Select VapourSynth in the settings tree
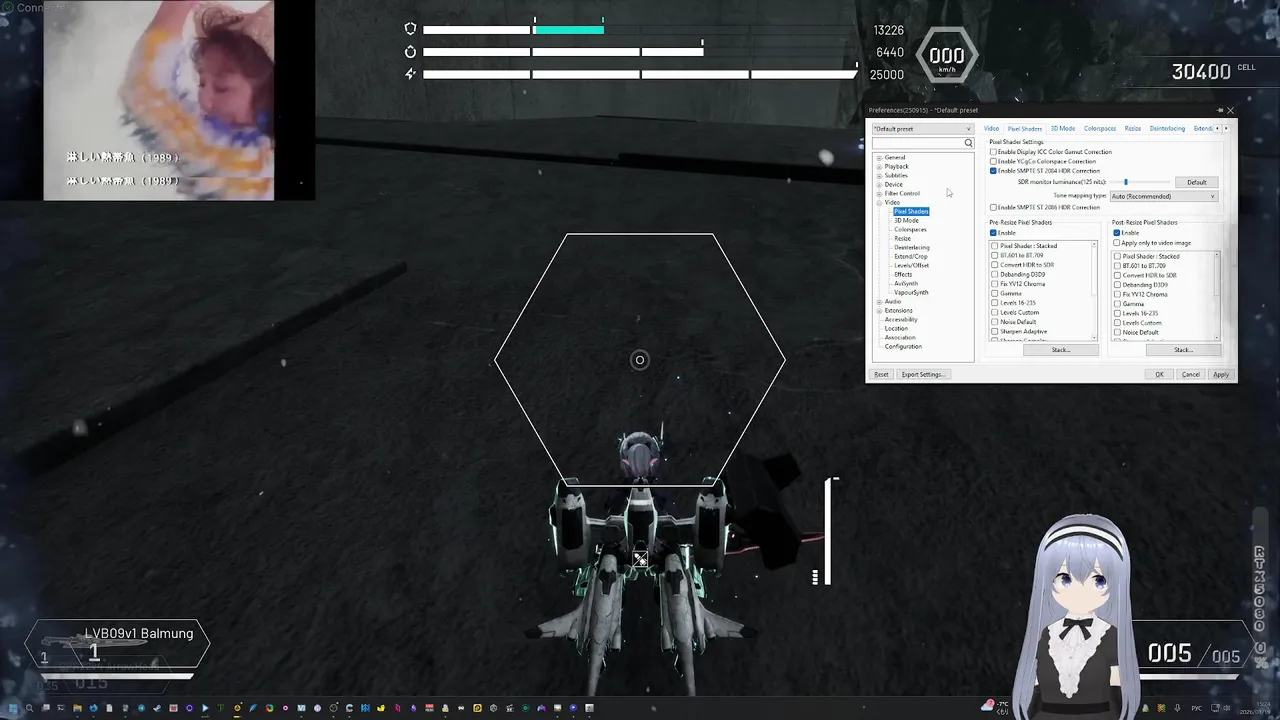This screenshot has height=720, width=1280. (911, 293)
